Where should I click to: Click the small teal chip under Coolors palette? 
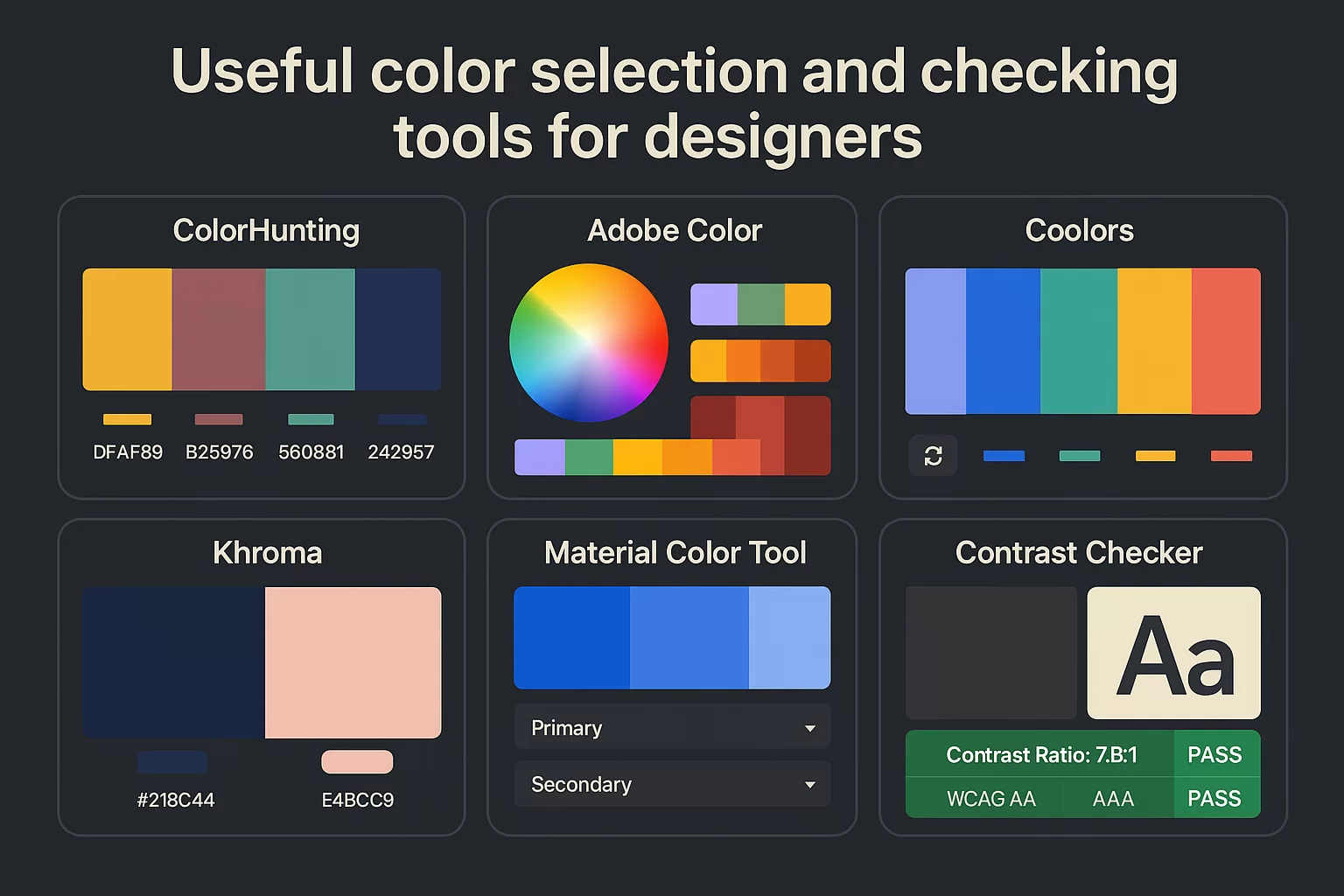coord(1080,456)
